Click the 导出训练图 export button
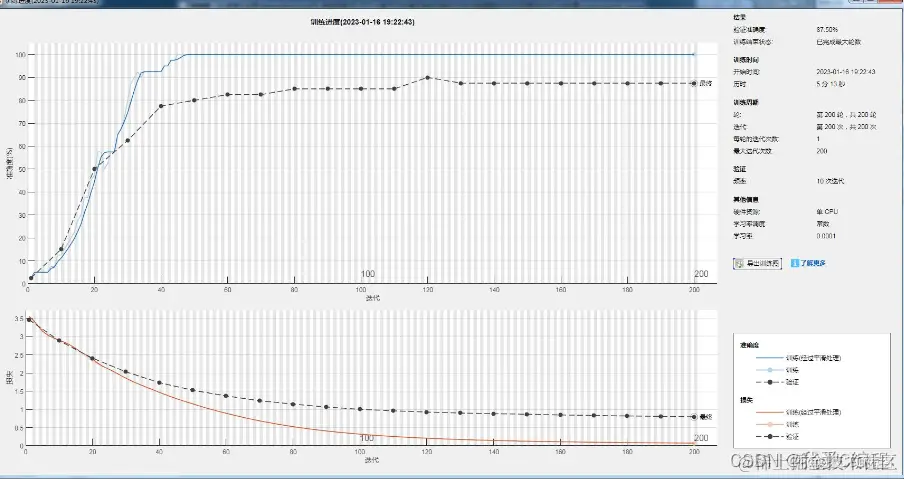 (x=757, y=263)
